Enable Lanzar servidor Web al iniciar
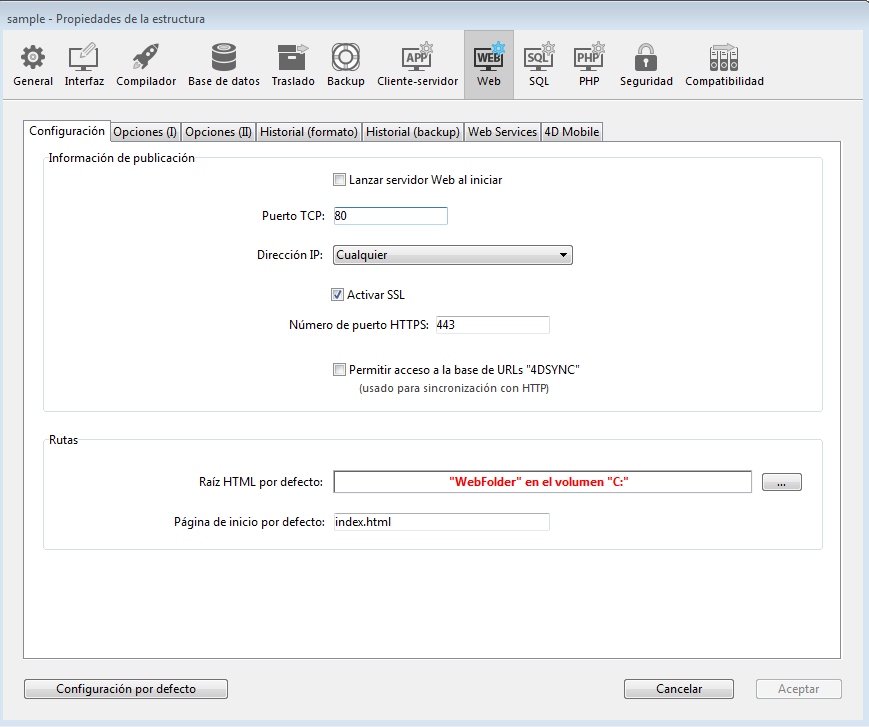The height and width of the screenshot is (727, 869). [x=339, y=181]
